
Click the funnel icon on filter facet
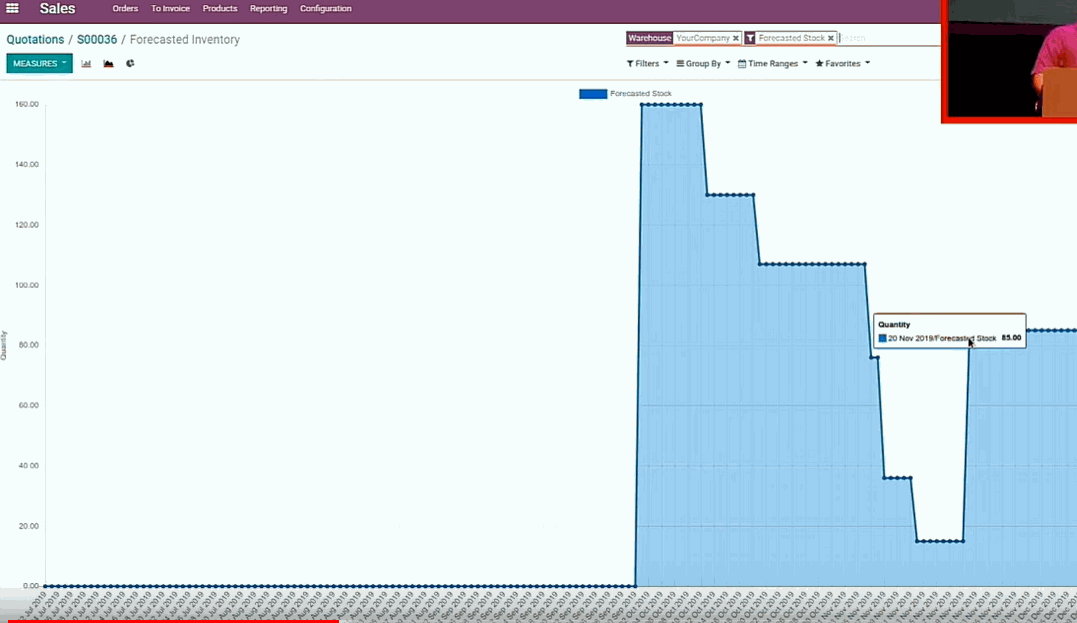coord(750,39)
